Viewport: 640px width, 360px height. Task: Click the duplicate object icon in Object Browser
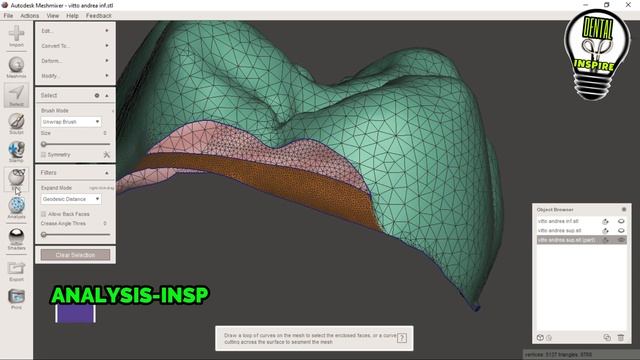point(607,337)
